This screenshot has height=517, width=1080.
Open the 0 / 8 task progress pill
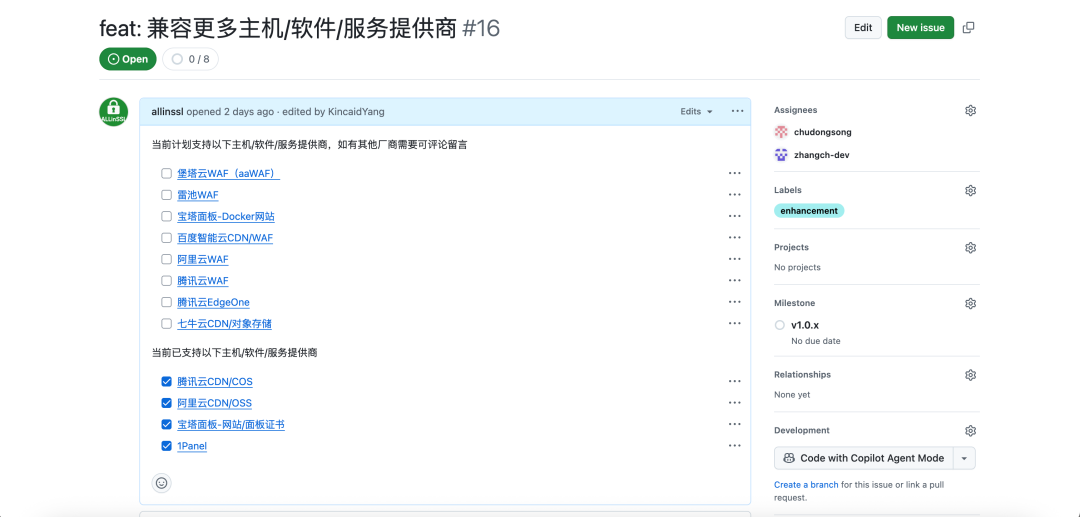(x=191, y=59)
